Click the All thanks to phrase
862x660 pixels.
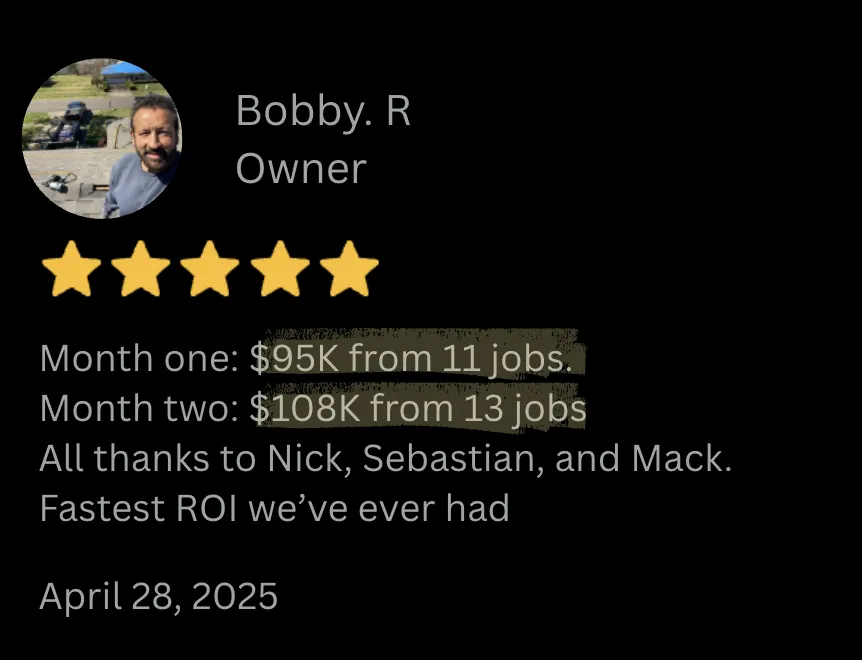[148, 458]
